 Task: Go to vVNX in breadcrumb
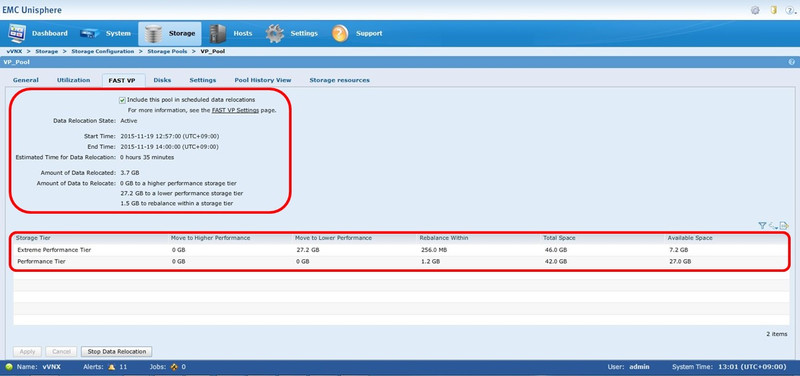(14, 52)
